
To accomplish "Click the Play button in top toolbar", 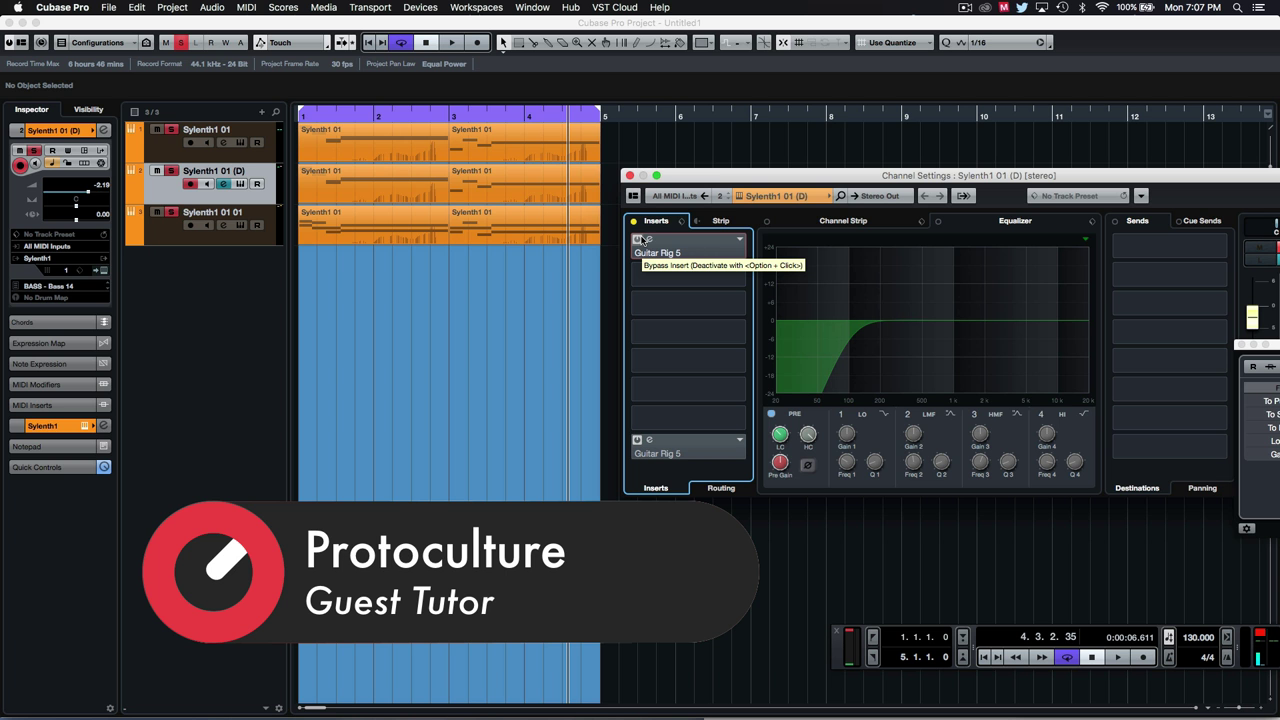I will pos(451,43).
